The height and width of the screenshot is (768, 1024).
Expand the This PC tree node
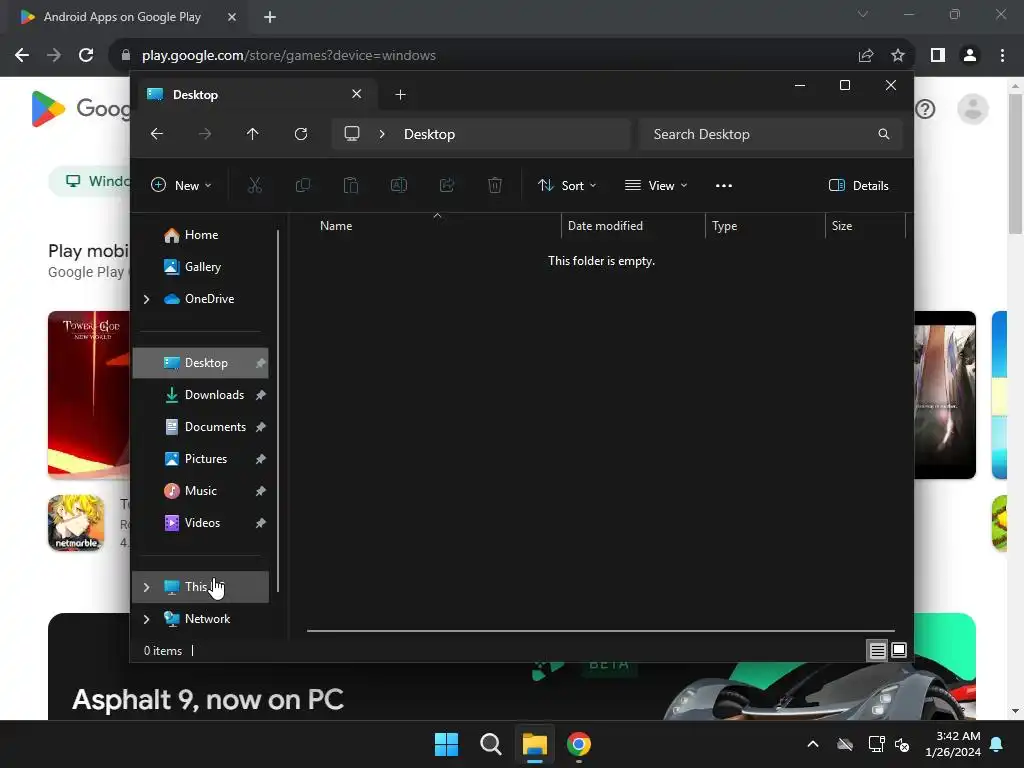point(146,587)
